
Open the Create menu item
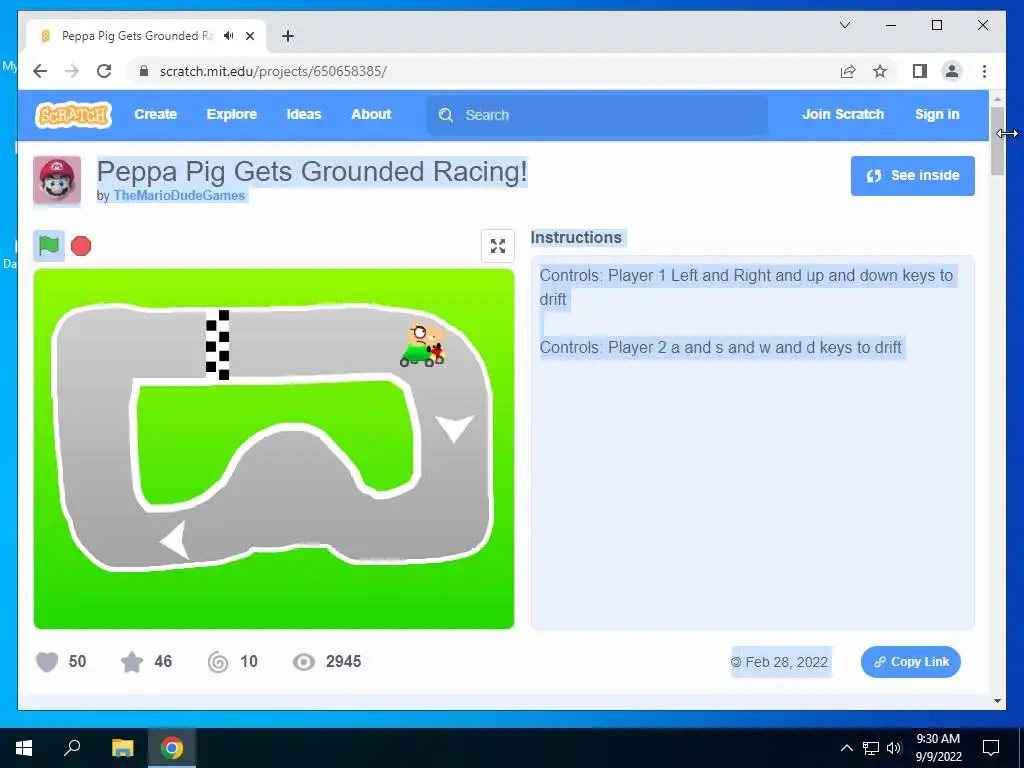(x=155, y=114)
